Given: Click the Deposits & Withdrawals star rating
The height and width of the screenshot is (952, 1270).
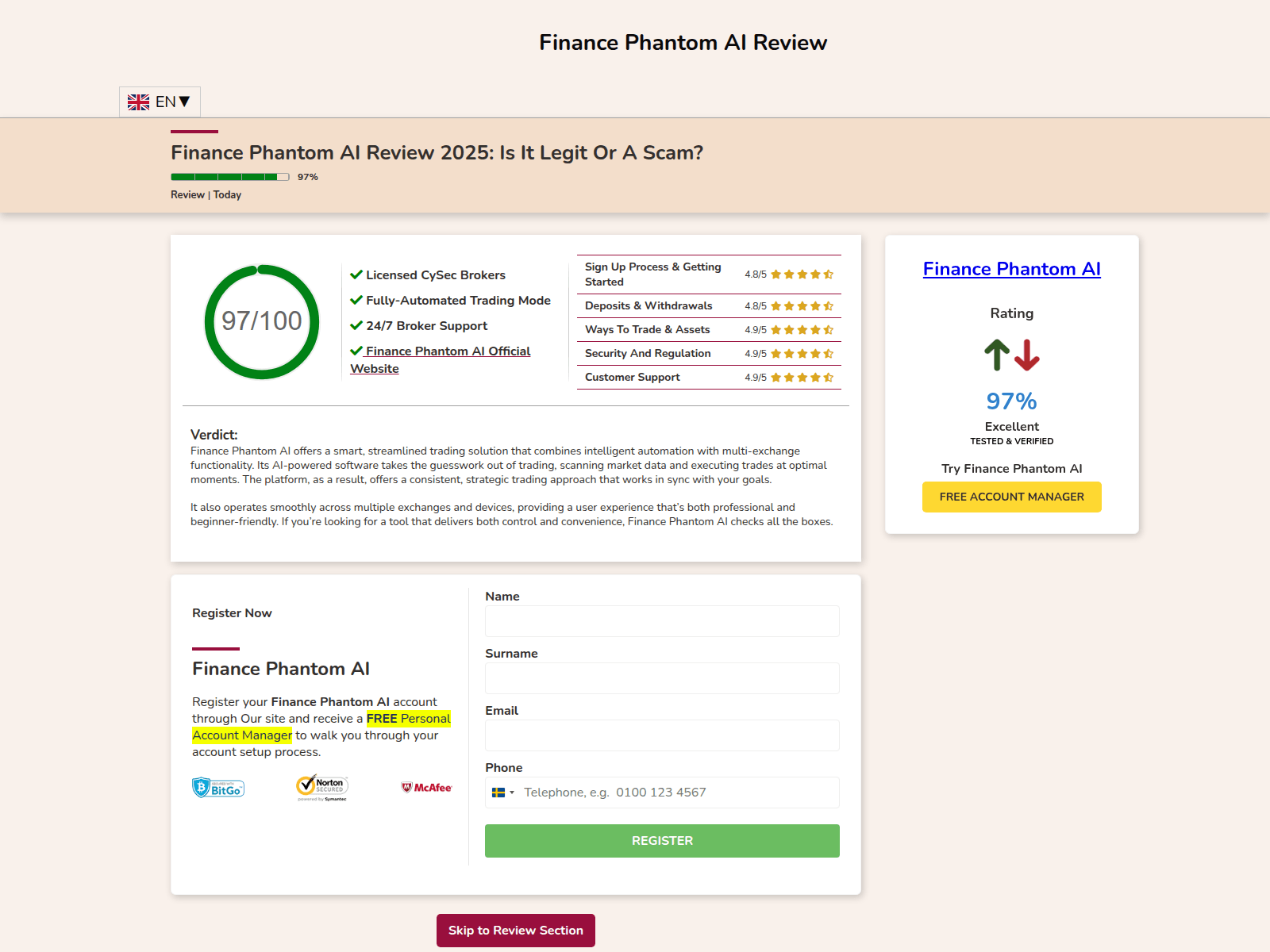Looking at the screenshot, I should click(802, 306).
